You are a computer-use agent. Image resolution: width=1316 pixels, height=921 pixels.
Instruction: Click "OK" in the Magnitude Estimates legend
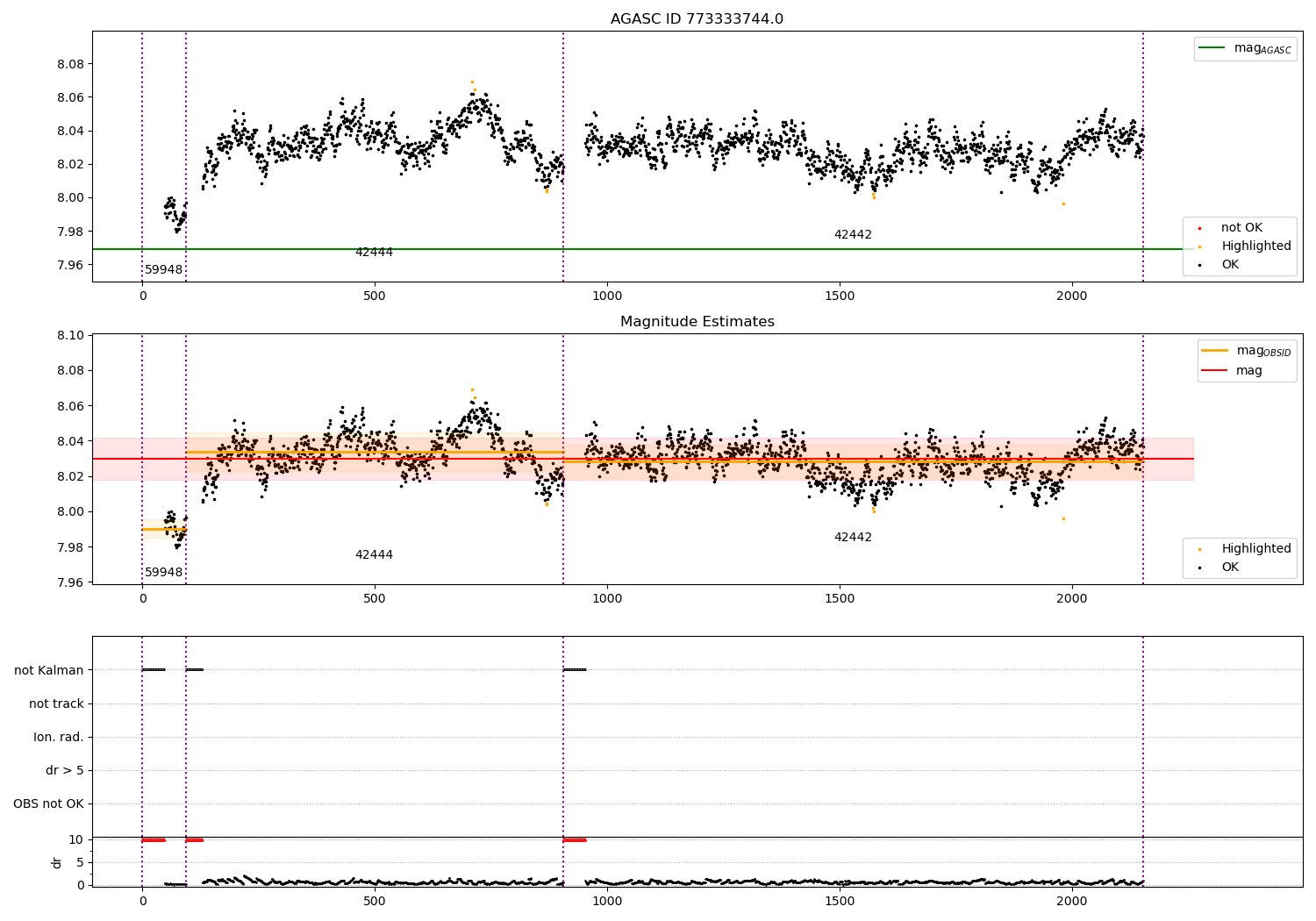point(1229,568)
